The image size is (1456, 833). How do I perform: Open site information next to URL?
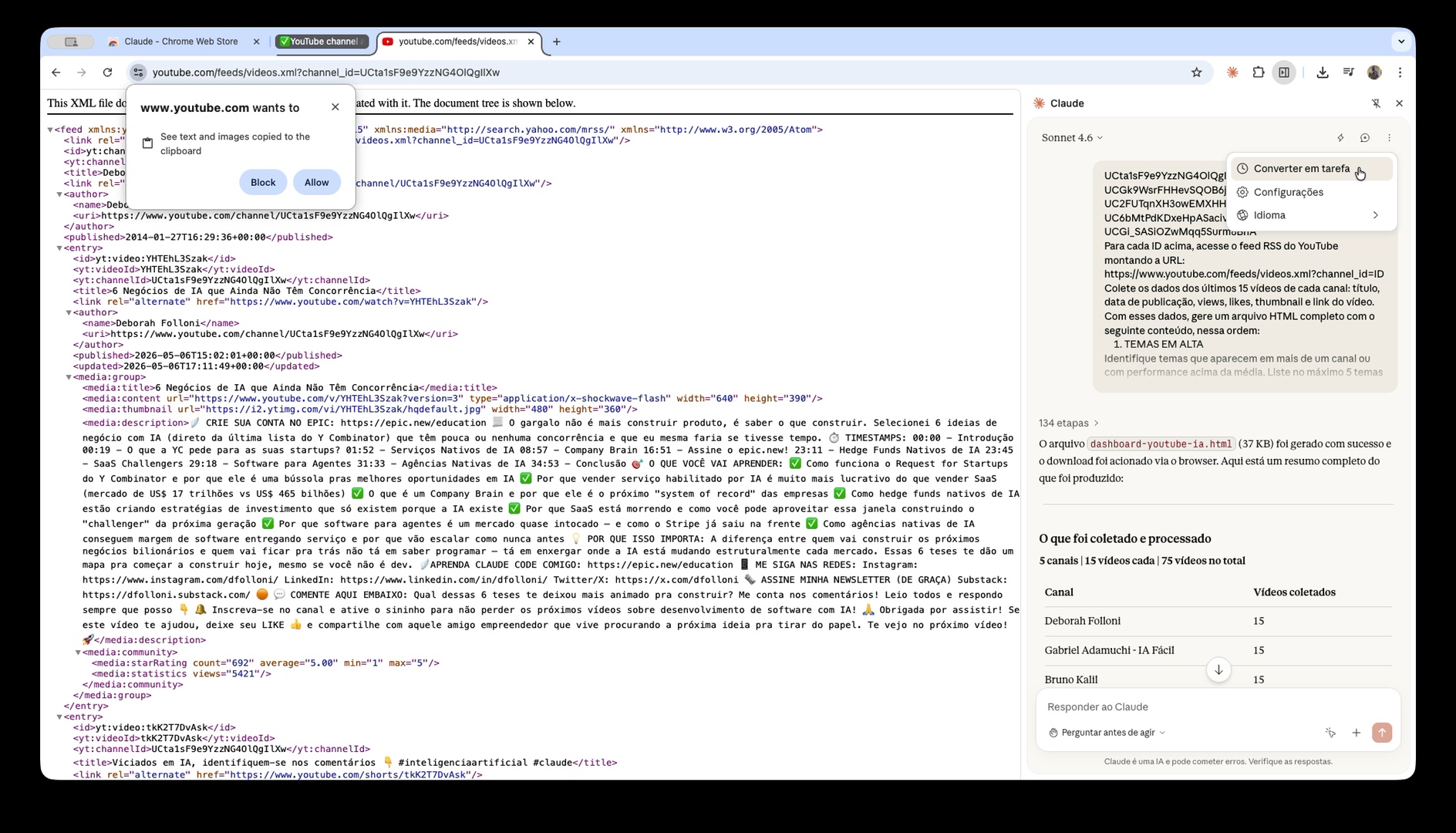(138, 73)
